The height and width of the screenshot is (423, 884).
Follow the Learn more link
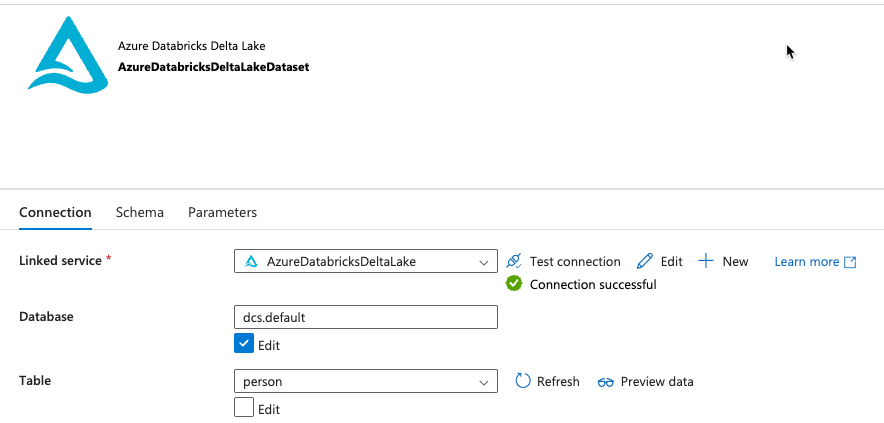coord(806,262)
